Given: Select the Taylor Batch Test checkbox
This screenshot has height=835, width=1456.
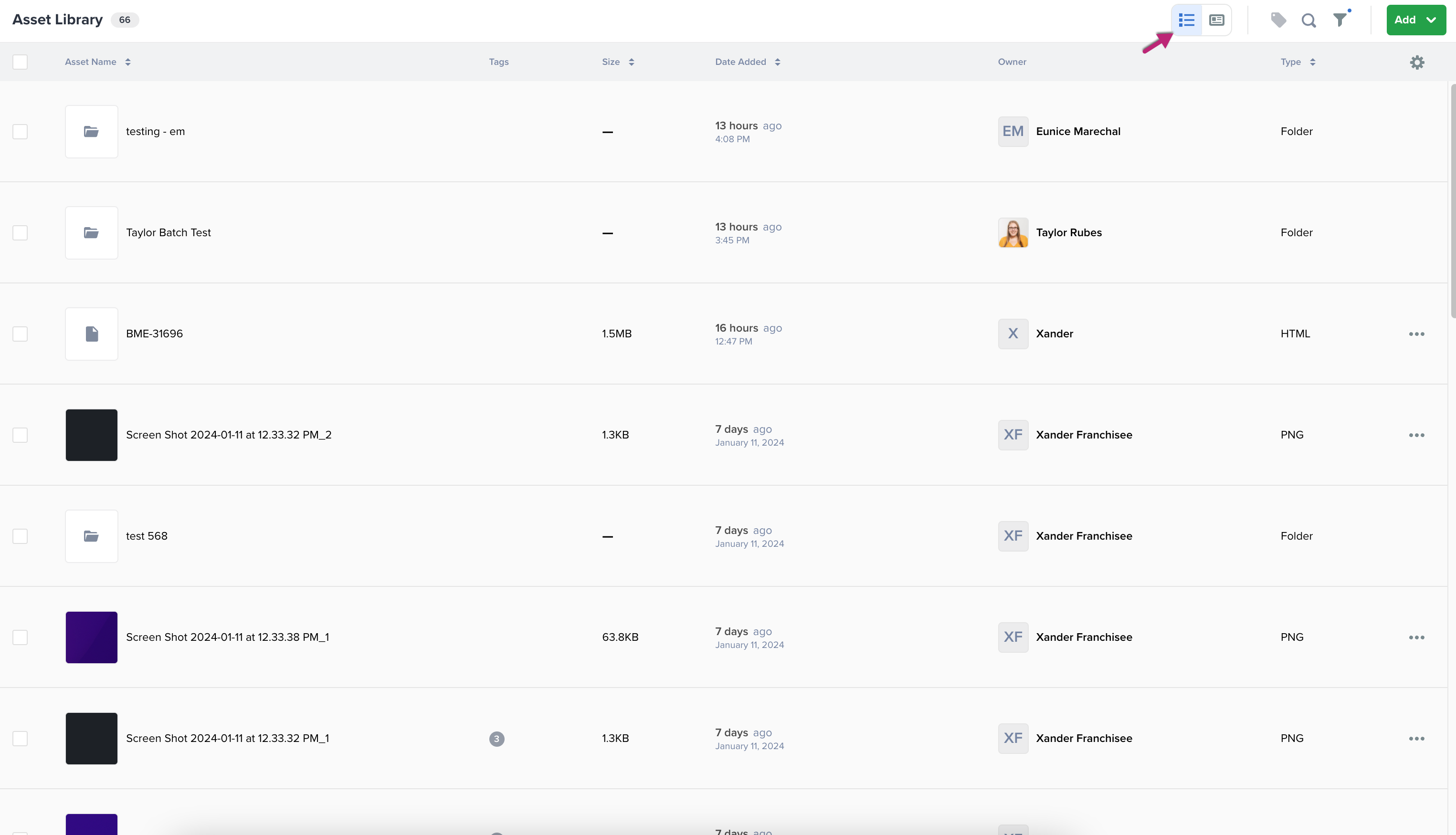Looking at the screenshot, I should tap(20, 233).
